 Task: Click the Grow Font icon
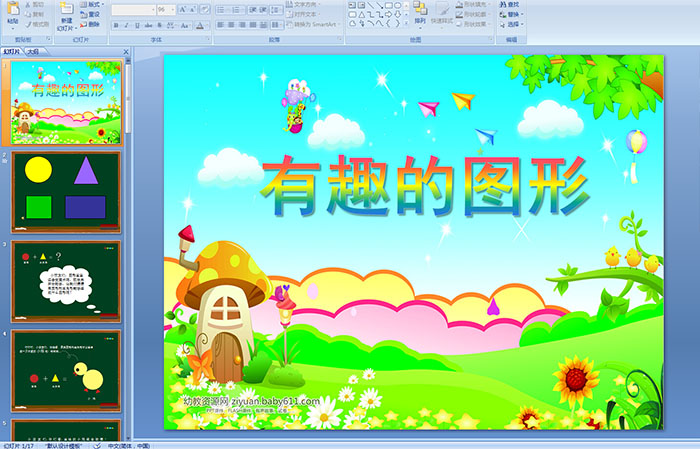183,9
